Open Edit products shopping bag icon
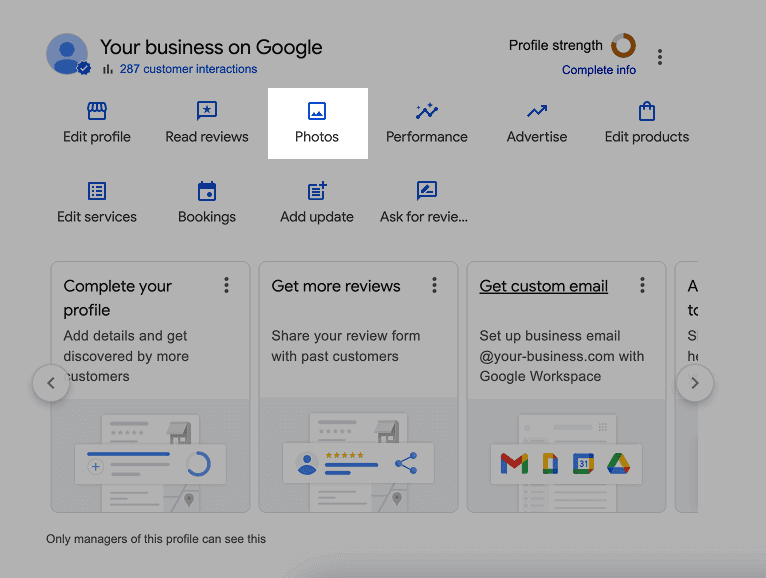Screen dimensions: 766x578 coord(647,111)
